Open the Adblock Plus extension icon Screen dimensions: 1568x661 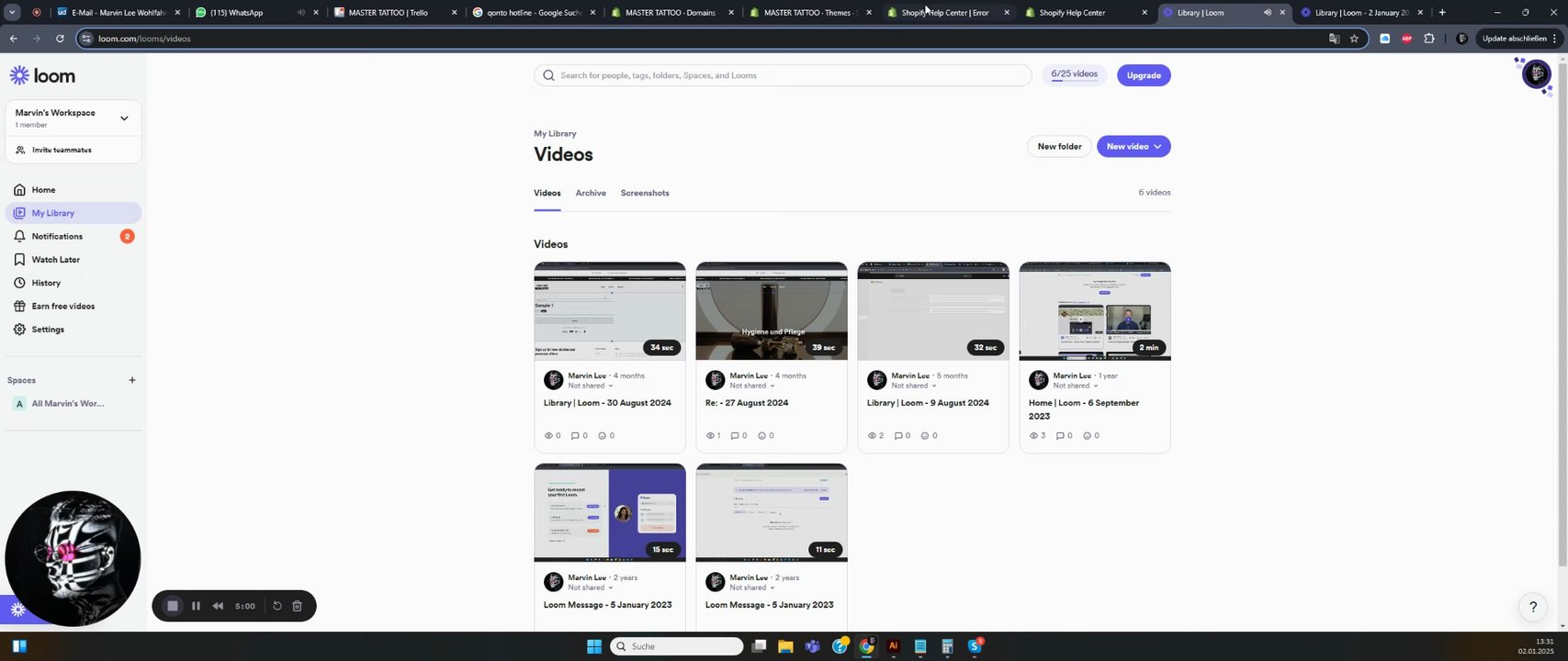click(x=1406, y=39)
